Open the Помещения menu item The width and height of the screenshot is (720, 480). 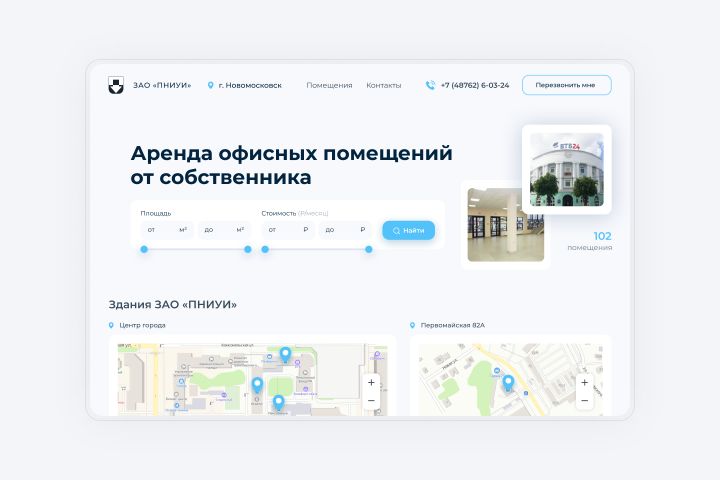click(x=329, y=85)
